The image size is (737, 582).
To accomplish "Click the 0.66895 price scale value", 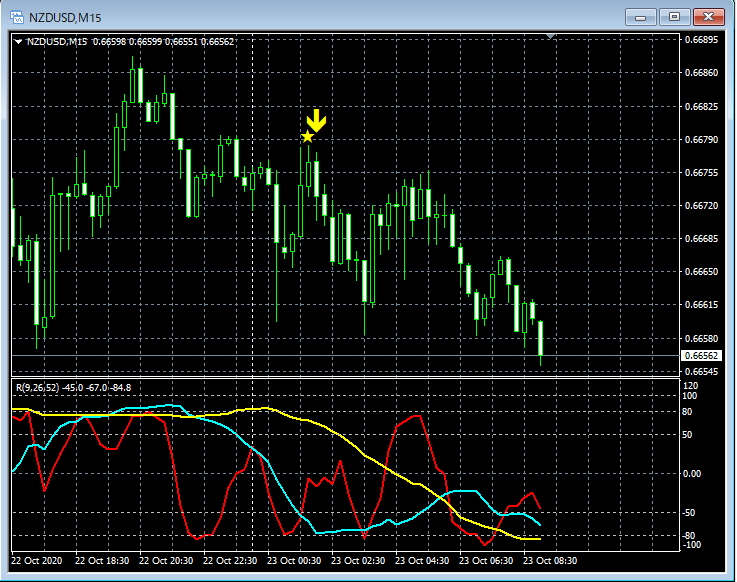I will [x=701, y=40].
